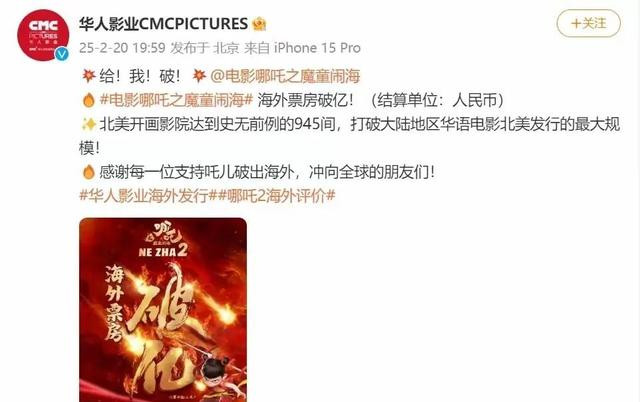Click the flame emoji before 感谢每一位

(x=89, y=172)
